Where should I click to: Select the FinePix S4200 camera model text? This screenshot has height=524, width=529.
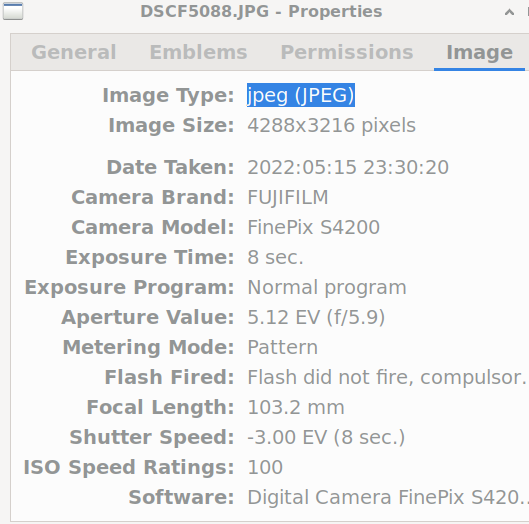(313, 227)
